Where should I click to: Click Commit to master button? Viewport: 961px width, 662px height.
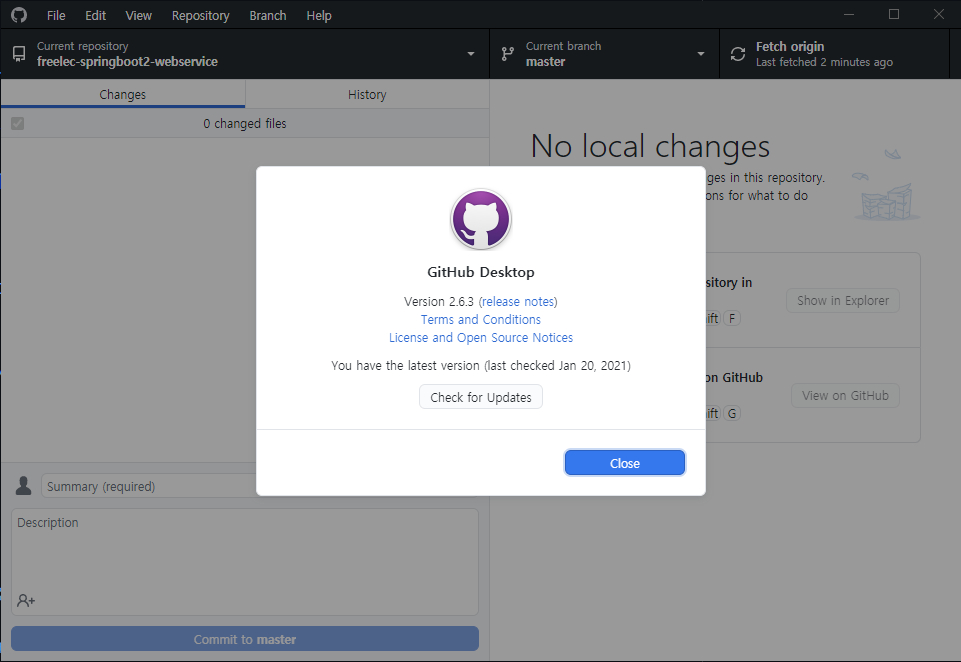pyautogui.click(x=245, y=639)
